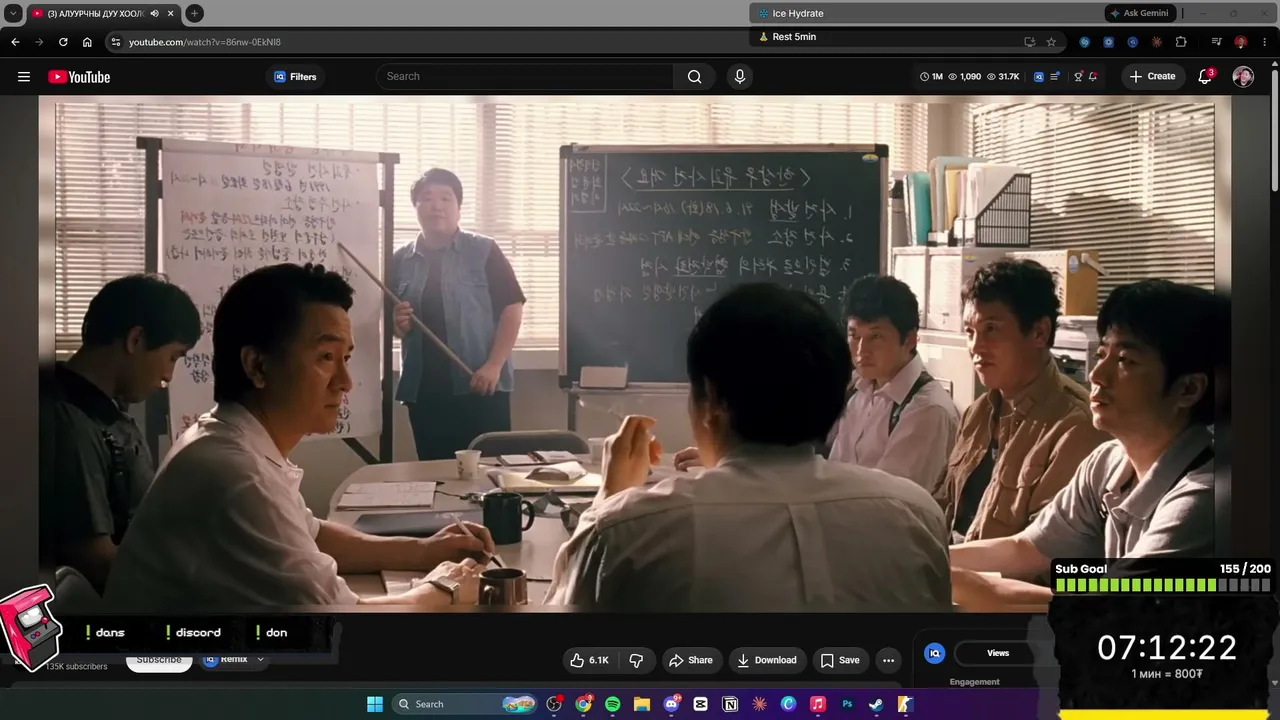Open the Chrome profile avatar
The height and width of the screenshot is (720, 1280).
(x=1240, y=42)
